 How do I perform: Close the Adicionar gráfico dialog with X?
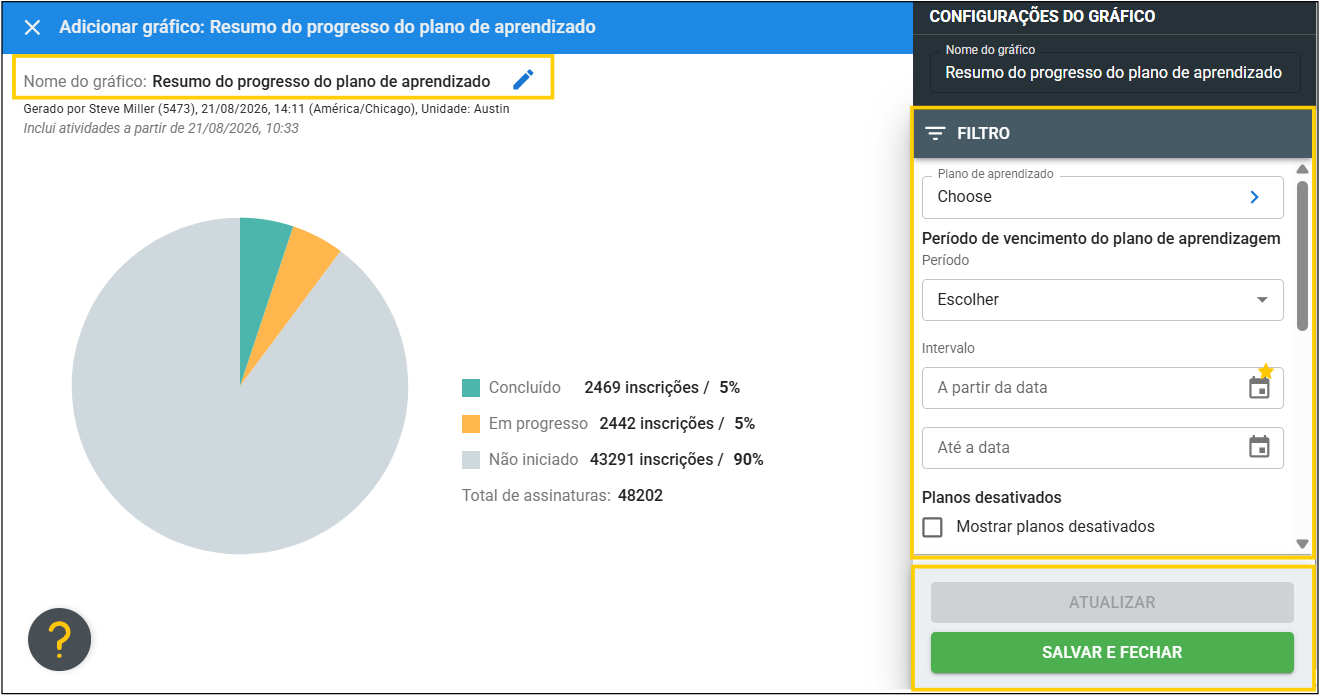coord(32,27)
